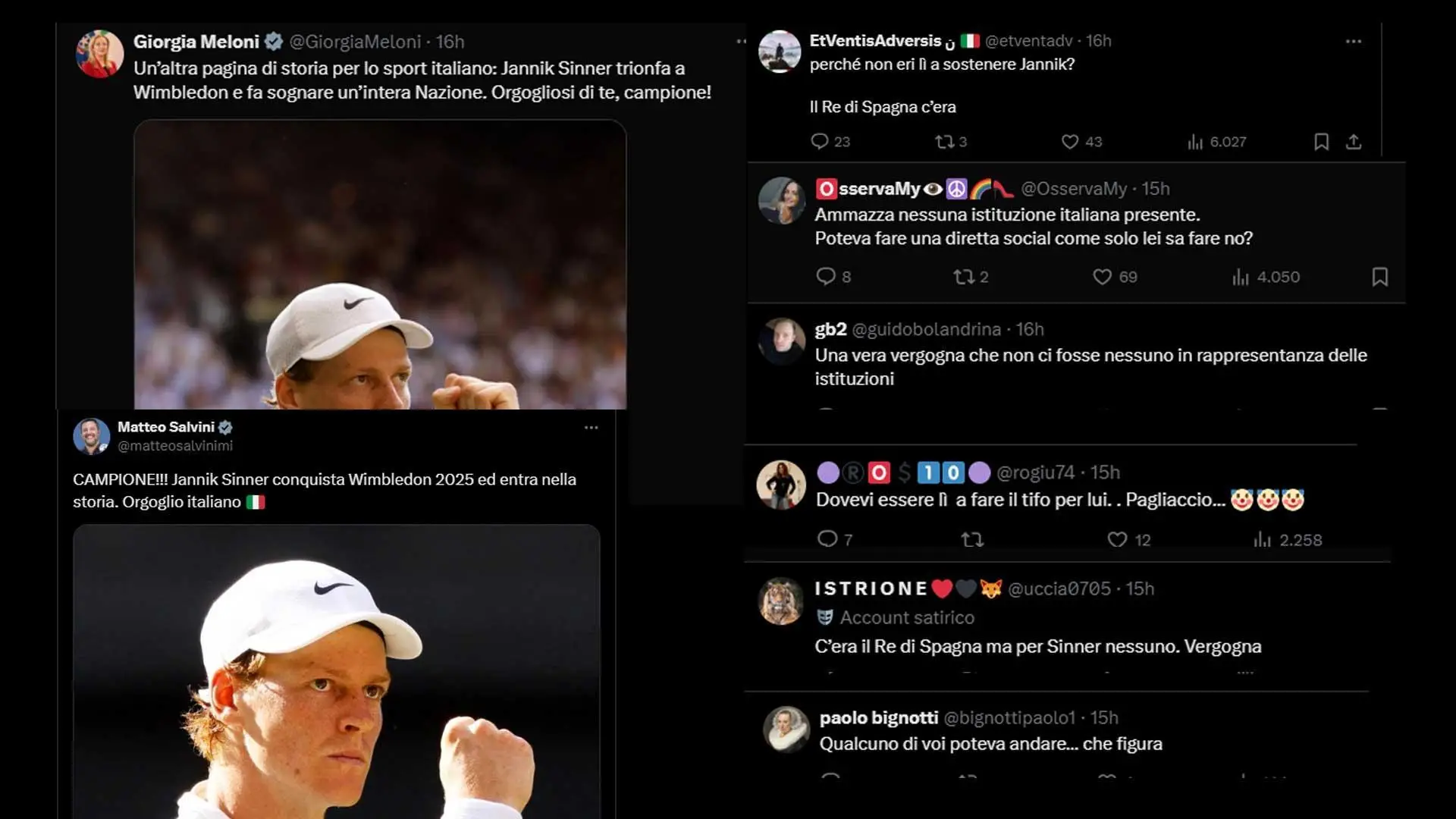Viewport: 1456px width, 819px height.
Task: Like the EtVentisAdversis tweet
Action: coord(1069,142)
